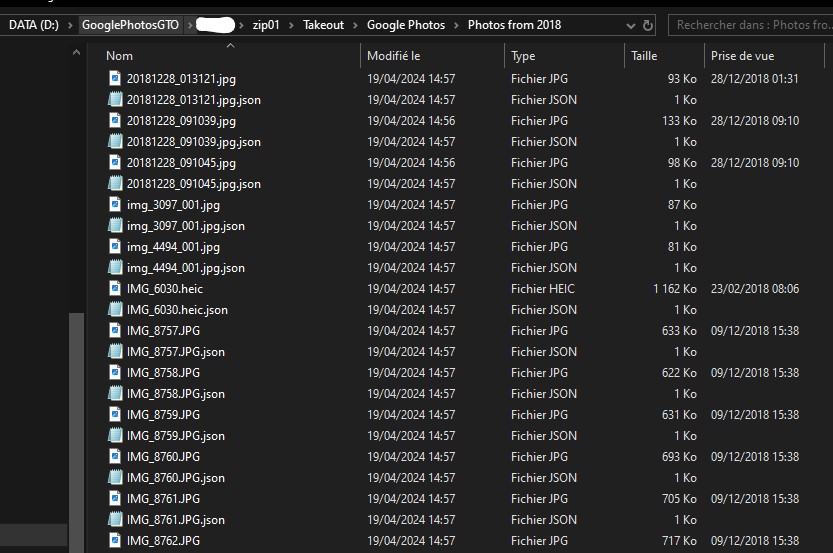Click the notepad icon of 20181228_091039.jpg.json
Viewport: 833px width, 553px height.
(115, 141)
